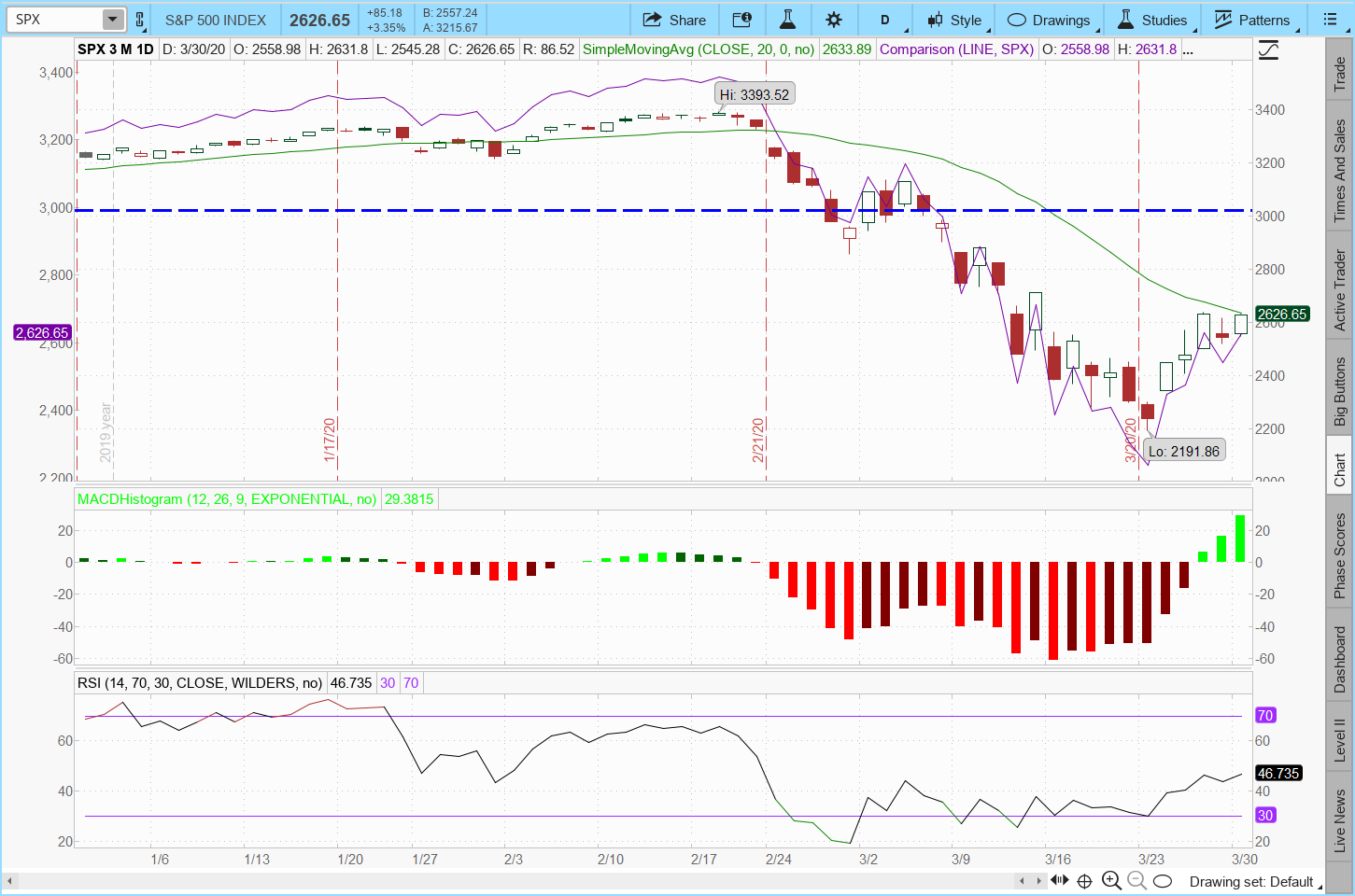
Task: Click the purple 70 overbought axis label
Action: [1265, 715]
